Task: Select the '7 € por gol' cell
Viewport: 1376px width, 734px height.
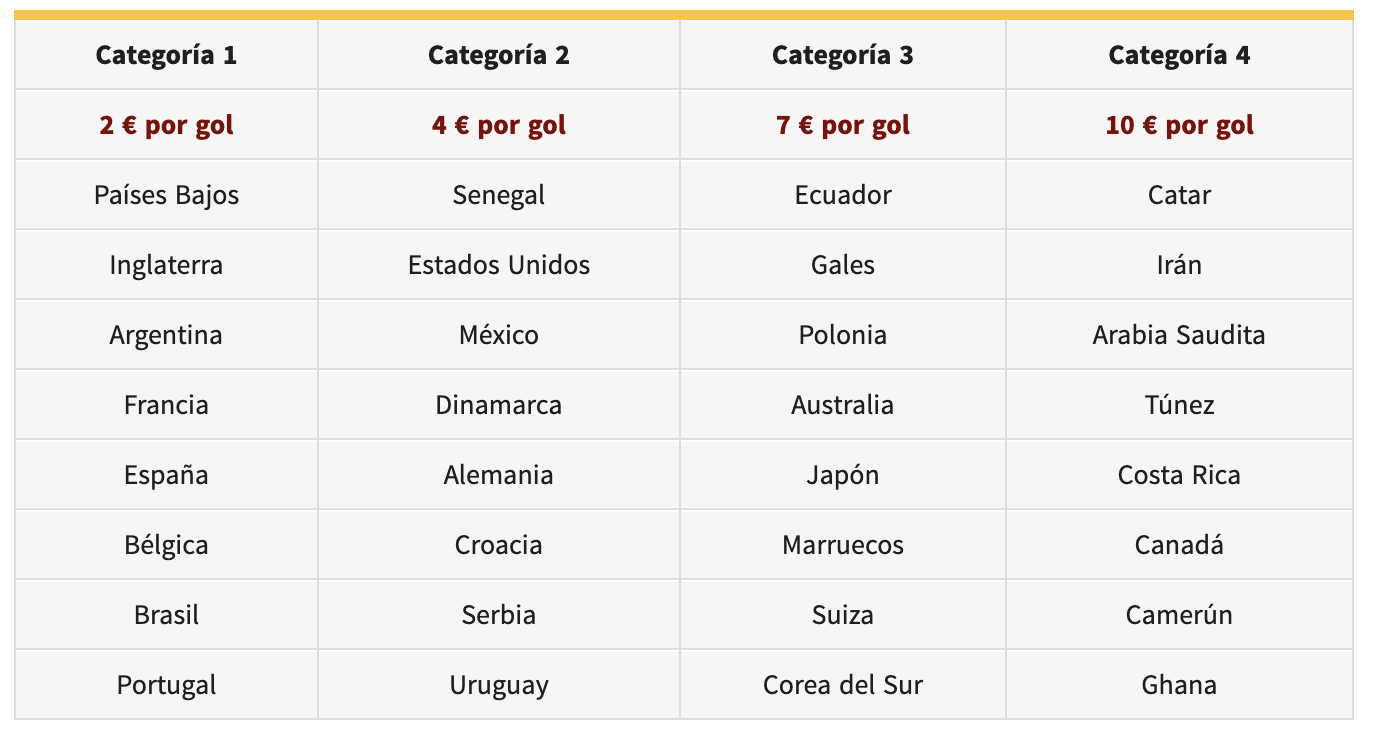Action: (843, 125)
